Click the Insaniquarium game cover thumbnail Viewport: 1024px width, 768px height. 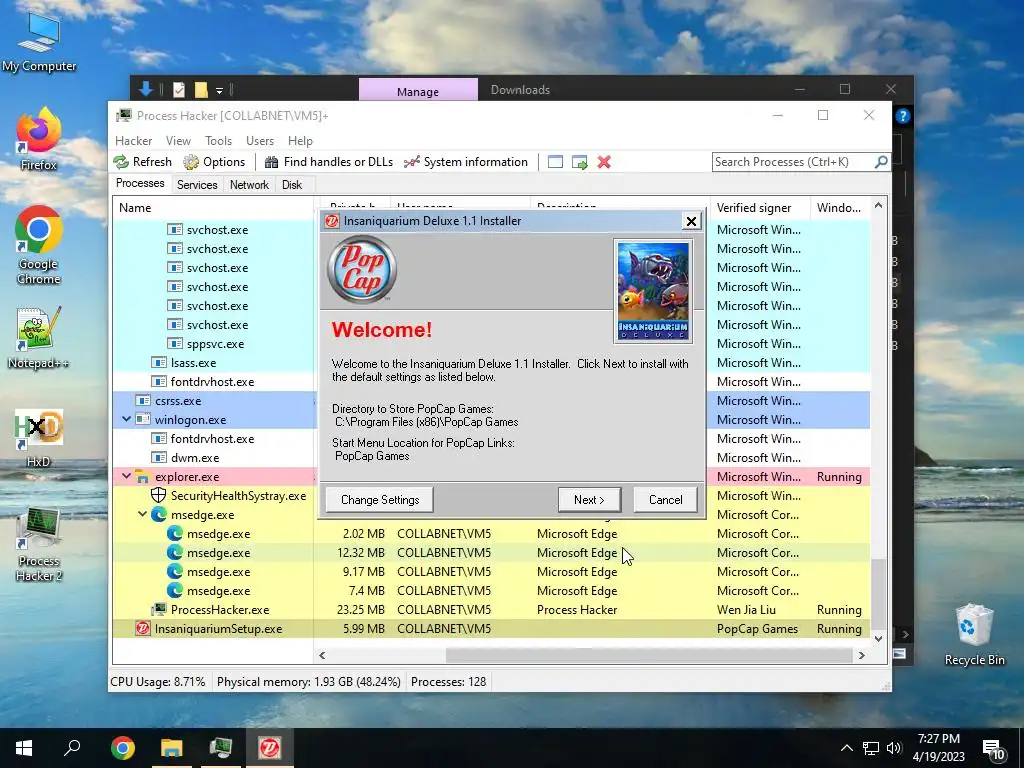653,291
